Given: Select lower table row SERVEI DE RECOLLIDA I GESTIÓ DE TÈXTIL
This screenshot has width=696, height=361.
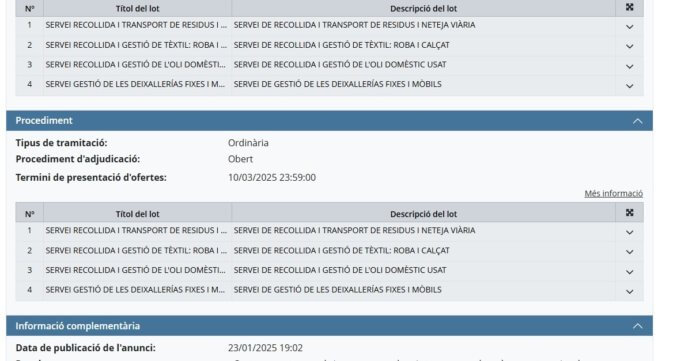Looking at the screenshot, I should coord(329,251).
